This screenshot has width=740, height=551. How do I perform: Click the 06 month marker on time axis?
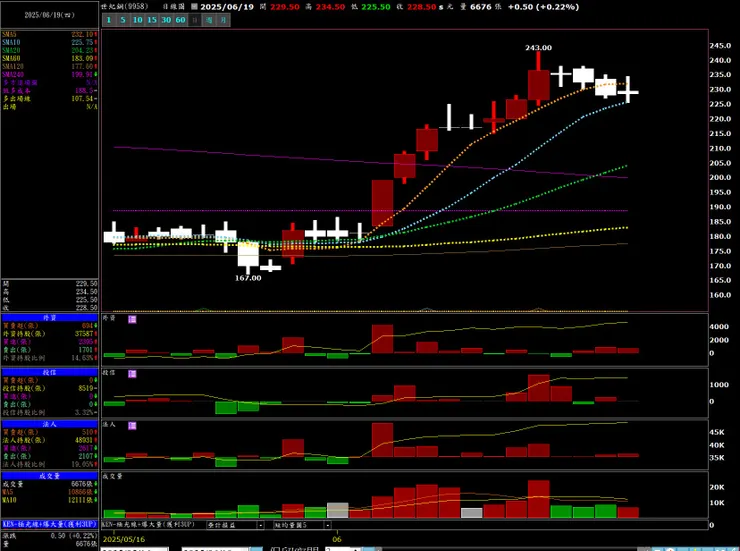tap(336, 539)
